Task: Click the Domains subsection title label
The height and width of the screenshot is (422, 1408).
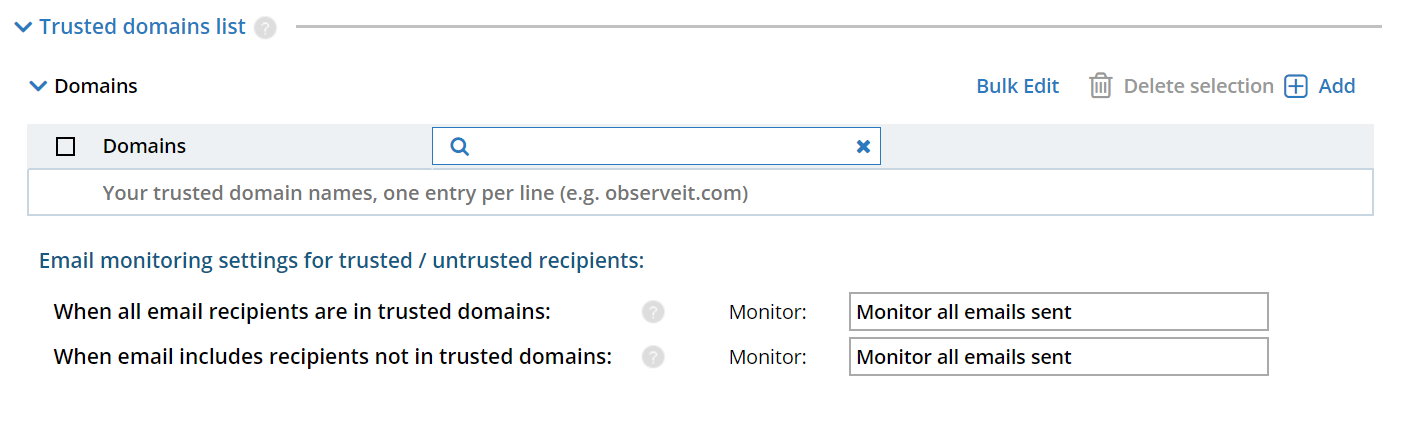Action: pyautogui.click(x=96, y=86)
